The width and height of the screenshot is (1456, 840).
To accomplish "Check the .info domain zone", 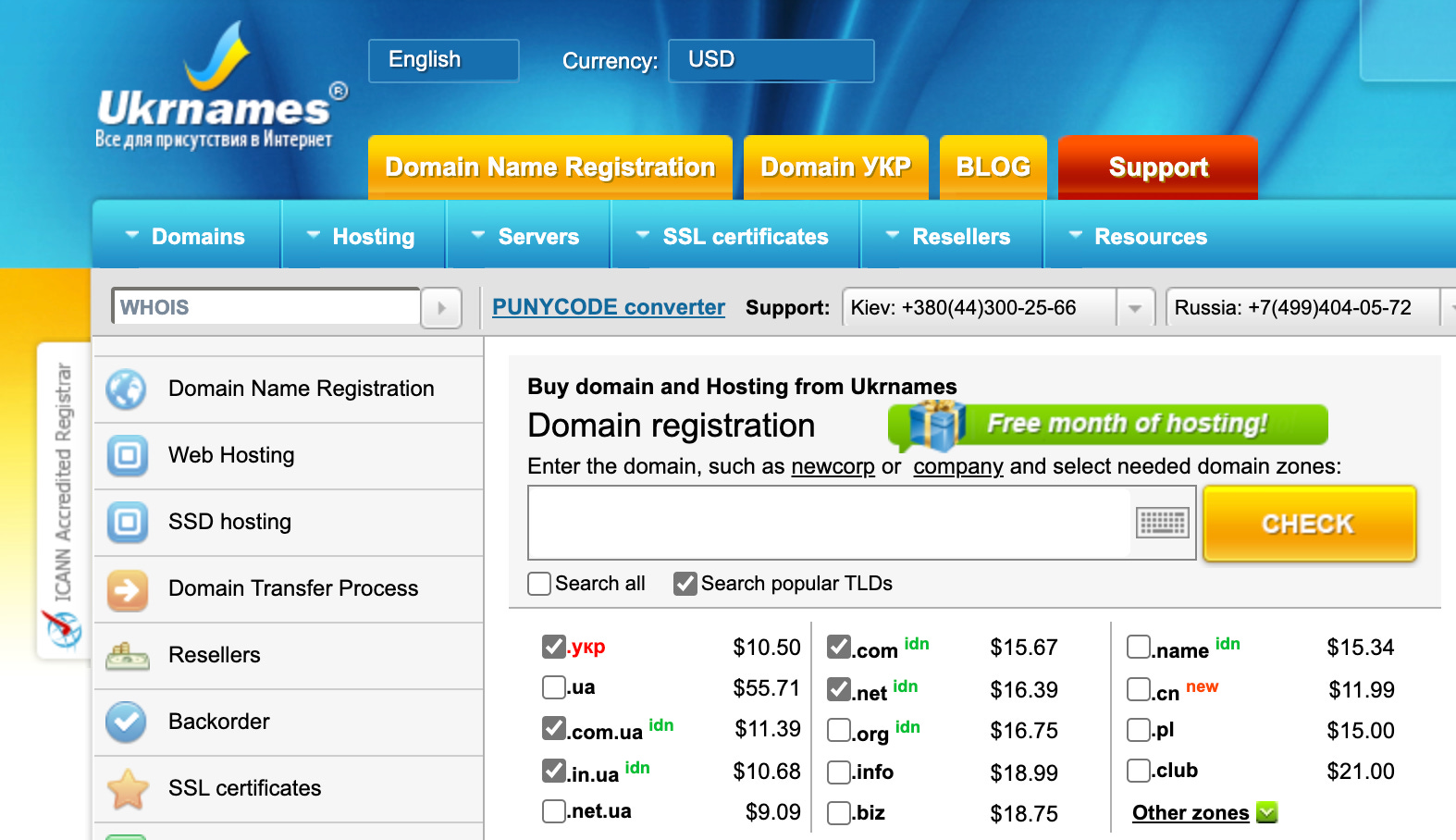I will [839, 772].
